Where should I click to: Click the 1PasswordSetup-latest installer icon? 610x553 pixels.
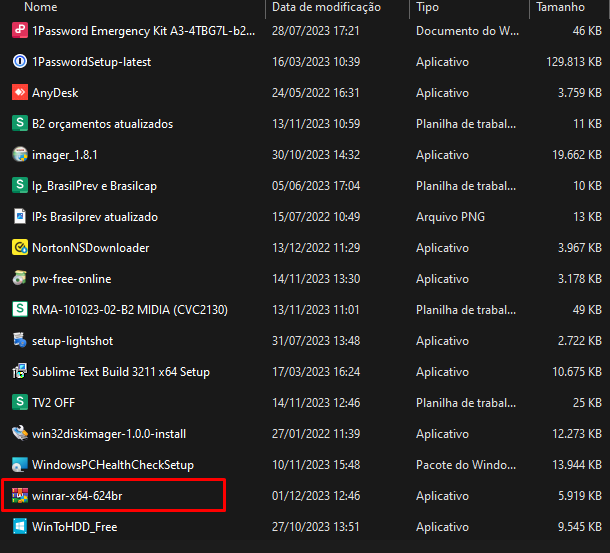click(x=20, y=61)
